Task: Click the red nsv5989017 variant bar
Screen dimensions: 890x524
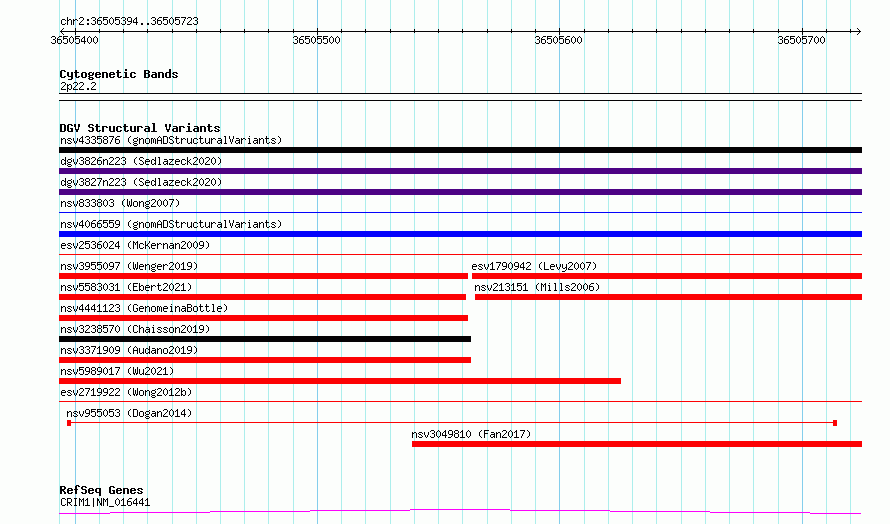Action: pos(340,381)
